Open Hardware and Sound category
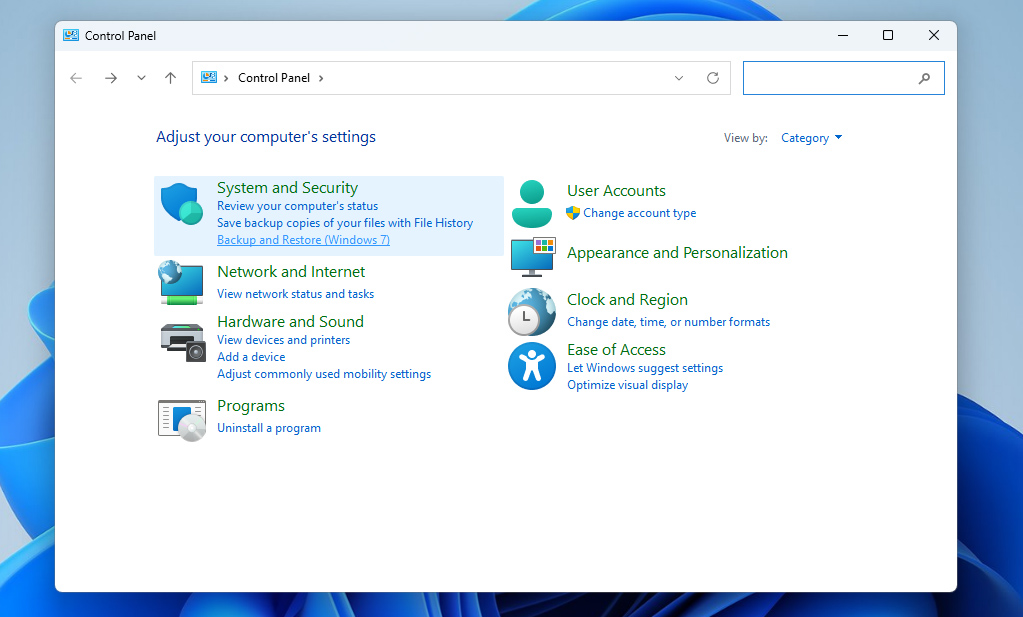Viewport: 1023px width, 617px height. click(290, 322)
